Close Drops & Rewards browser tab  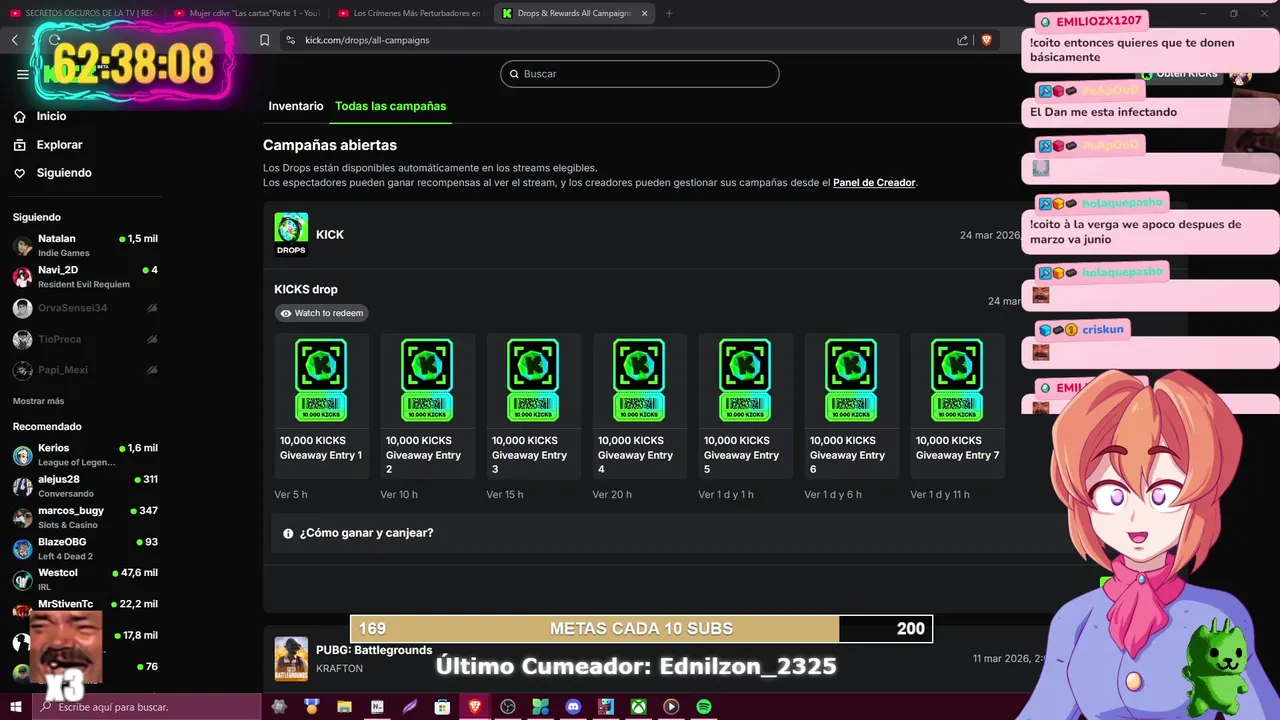tap(644, 13)
